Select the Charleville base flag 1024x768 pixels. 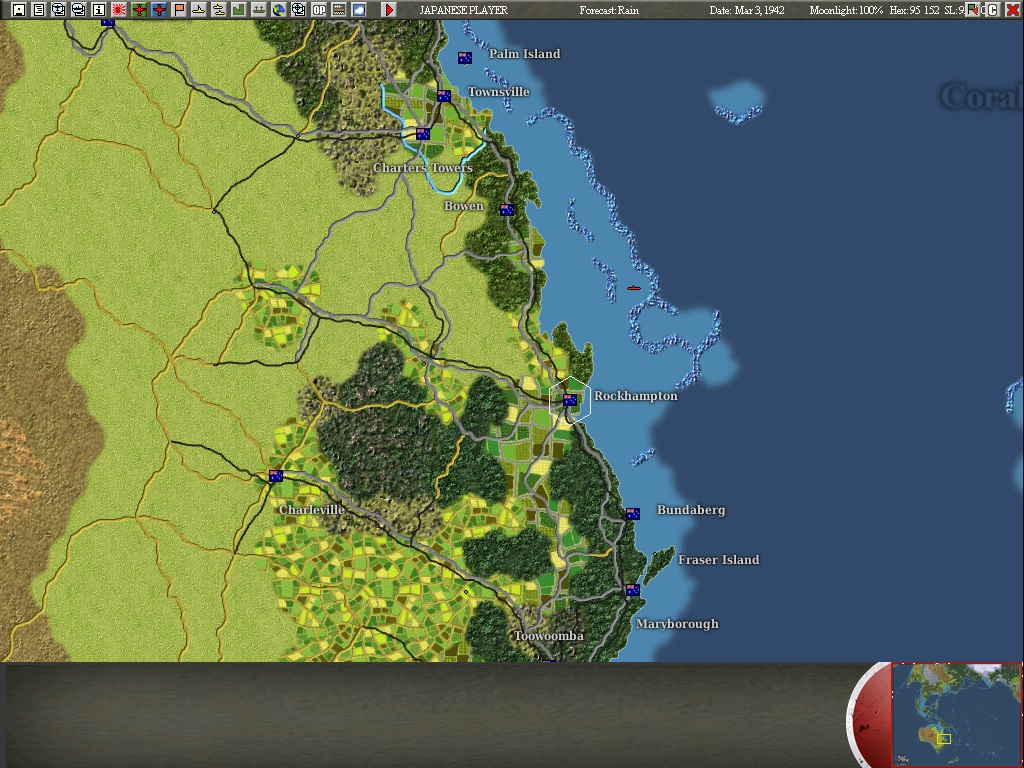coord(276,476)
